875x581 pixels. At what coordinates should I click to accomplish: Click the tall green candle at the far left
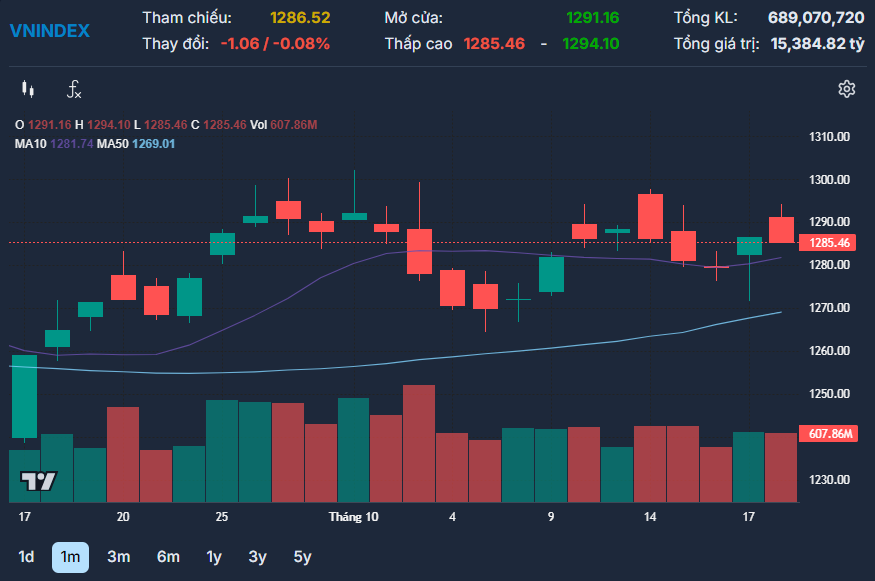(24, 396)
